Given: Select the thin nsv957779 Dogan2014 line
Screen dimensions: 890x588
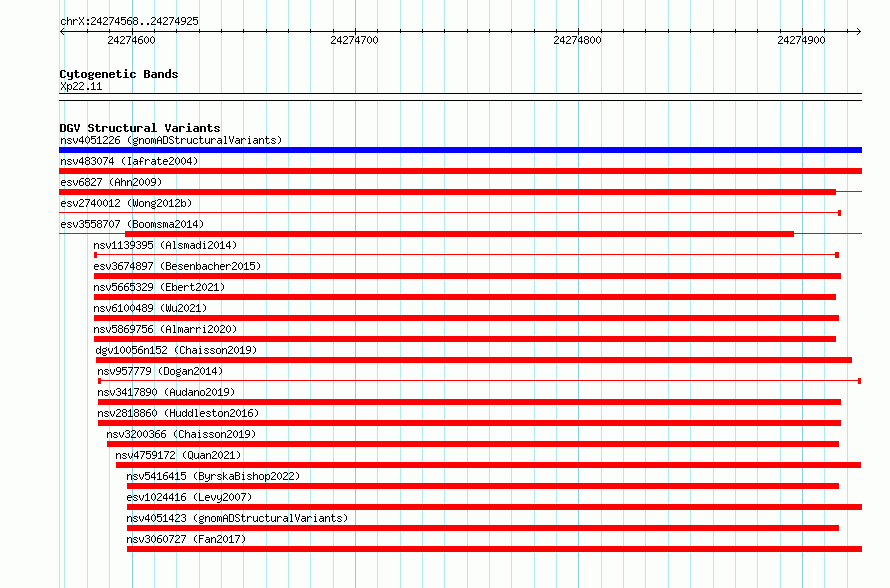Looking at the screenshot, I should 480,381.
